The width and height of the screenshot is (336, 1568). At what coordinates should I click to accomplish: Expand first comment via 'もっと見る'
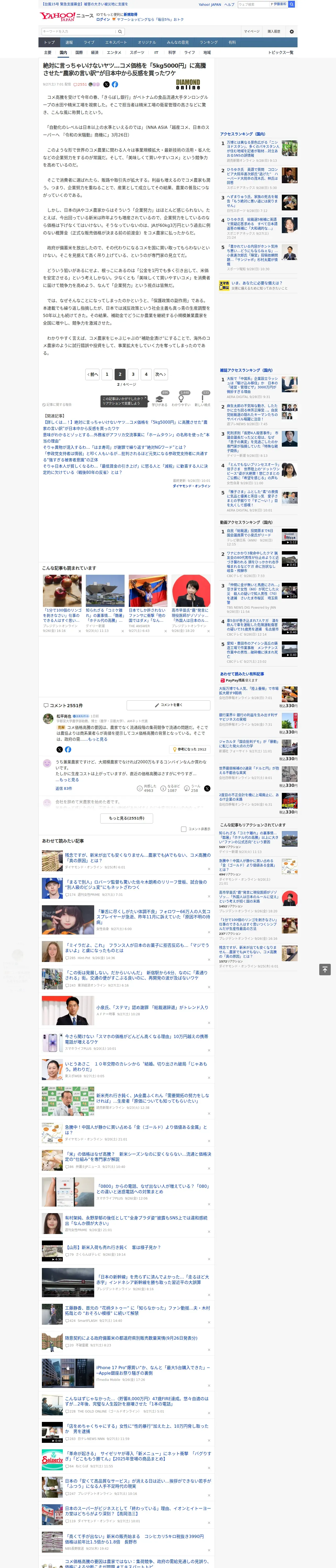coord(98,740)
